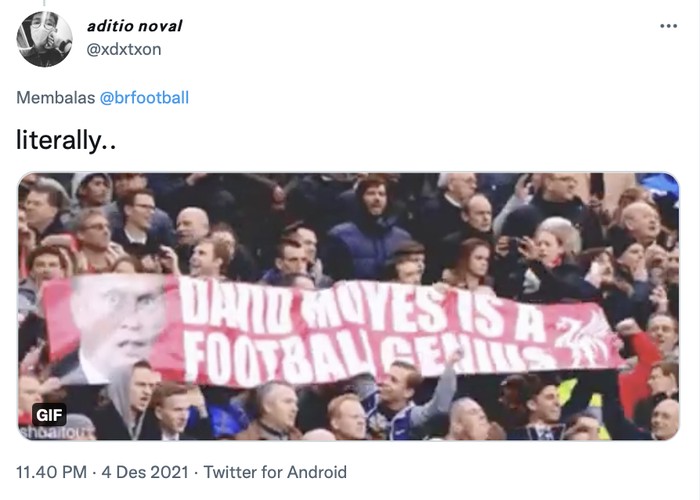Click the GIF badge on the media
Screen dimensions: 700x500
(x=49, y=414)
